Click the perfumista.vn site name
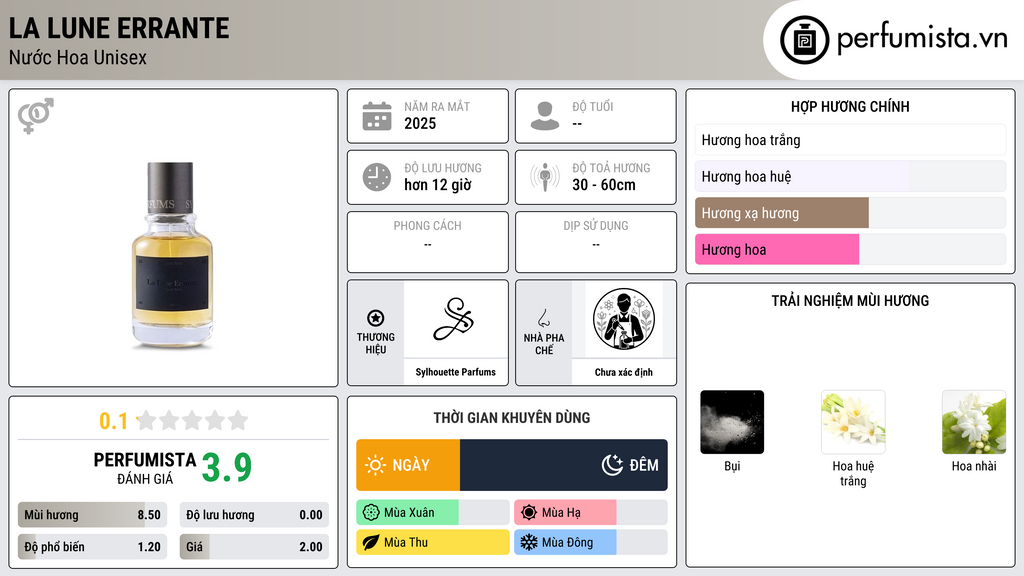The width and height of the screenshot is (1024, 576). tap(922, 38)
